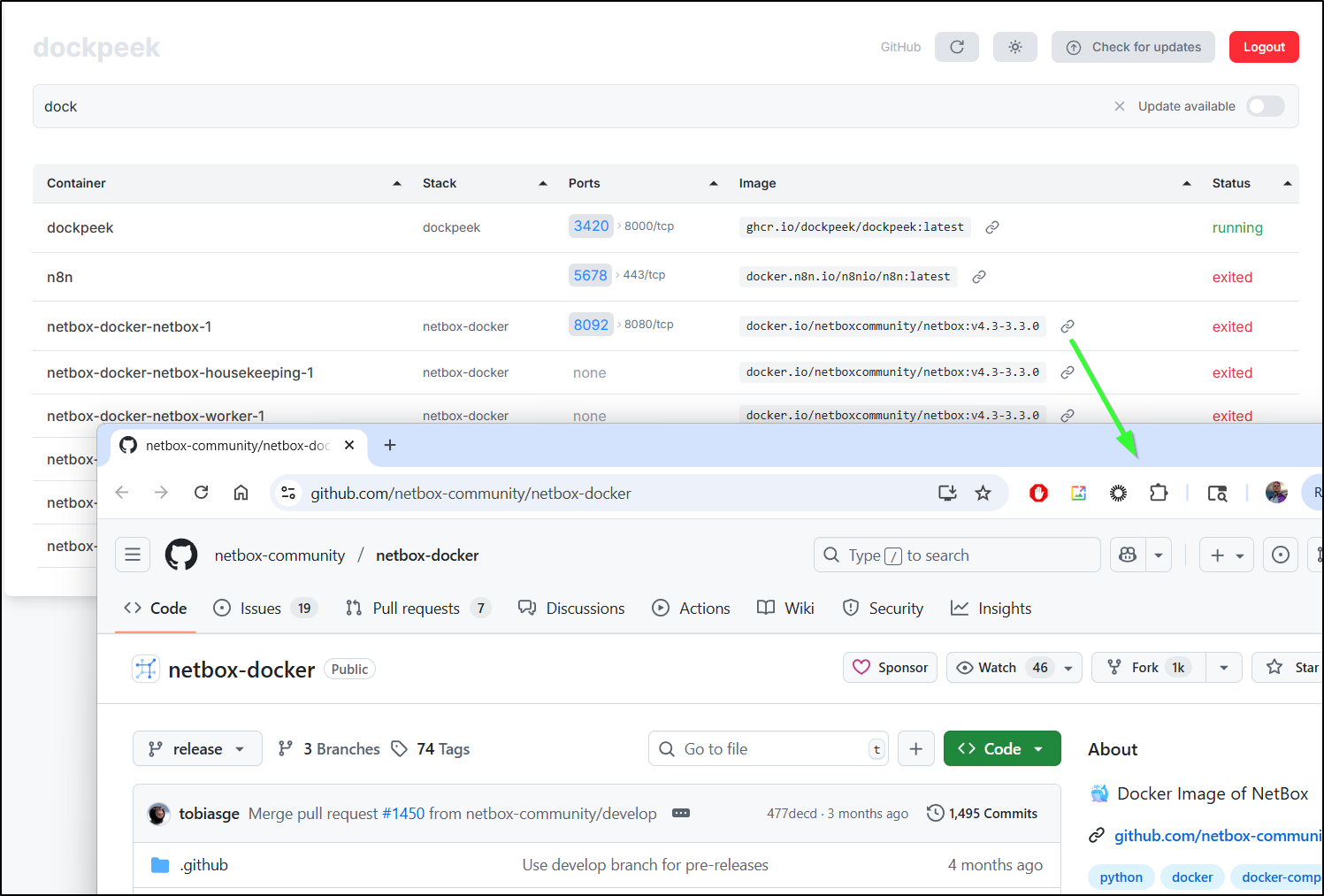Click the Logout button
Viewport: 1324px width, 896px height.
[1264, 47]
